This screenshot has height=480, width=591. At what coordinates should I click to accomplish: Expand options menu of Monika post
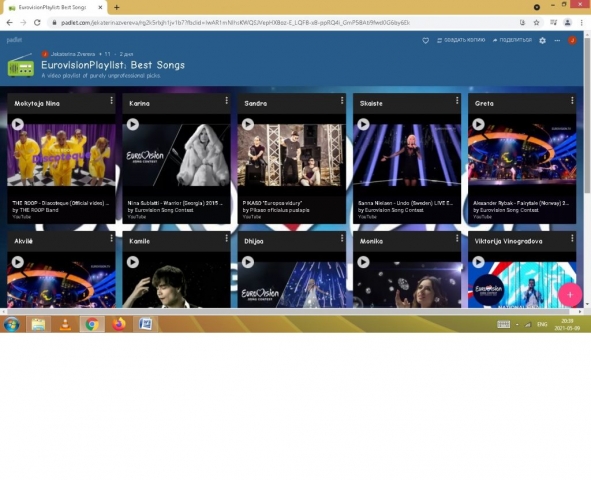(457, 238)
